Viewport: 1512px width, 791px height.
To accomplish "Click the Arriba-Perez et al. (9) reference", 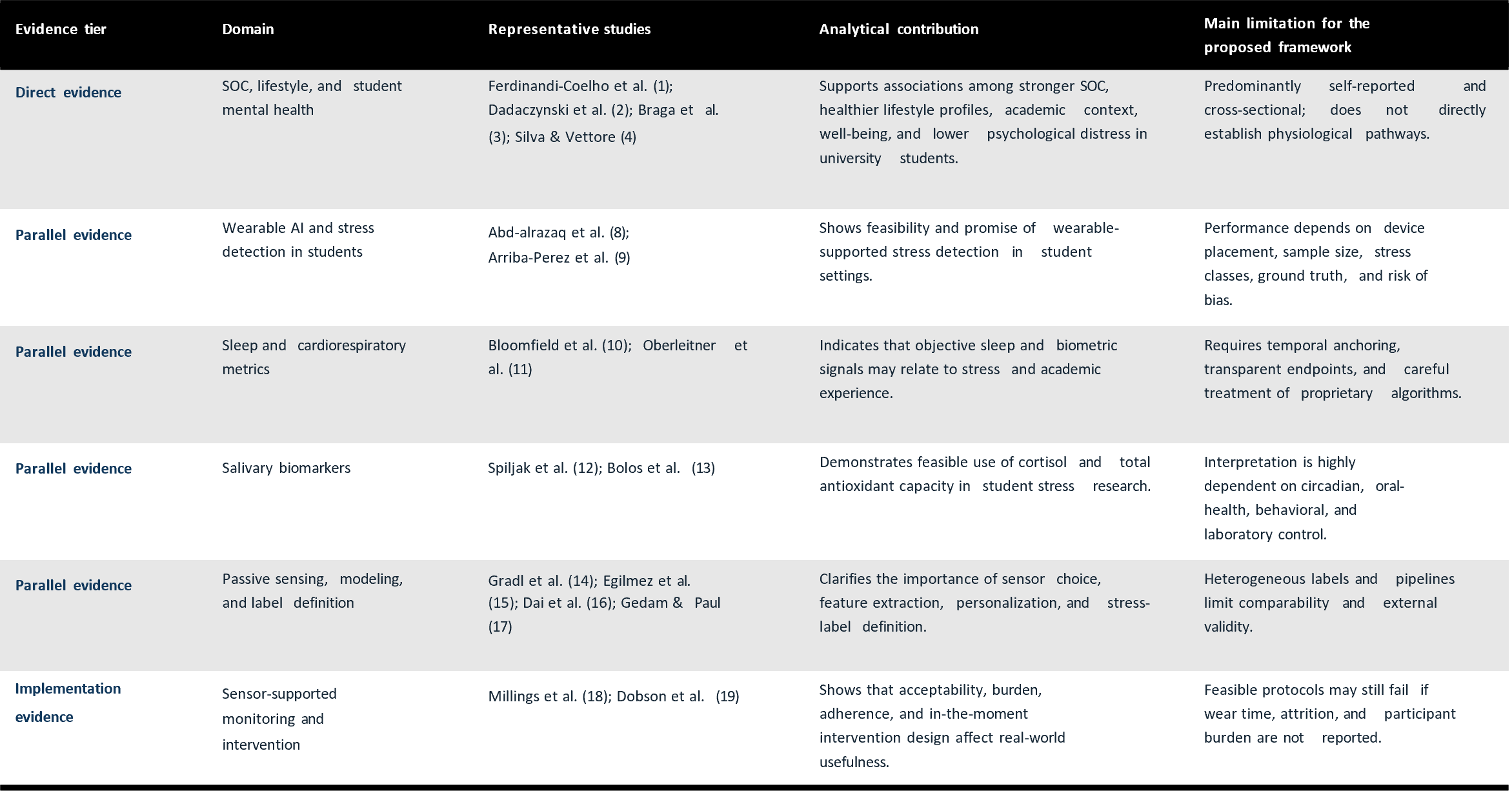I will (559, 257).
